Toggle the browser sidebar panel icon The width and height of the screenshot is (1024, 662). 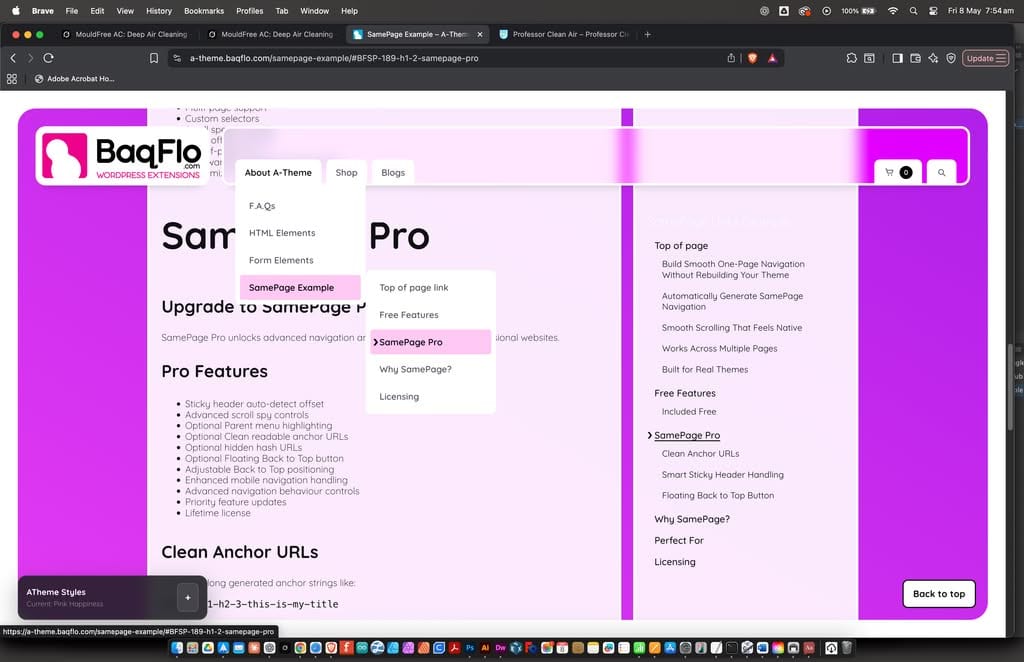(897, 58)
